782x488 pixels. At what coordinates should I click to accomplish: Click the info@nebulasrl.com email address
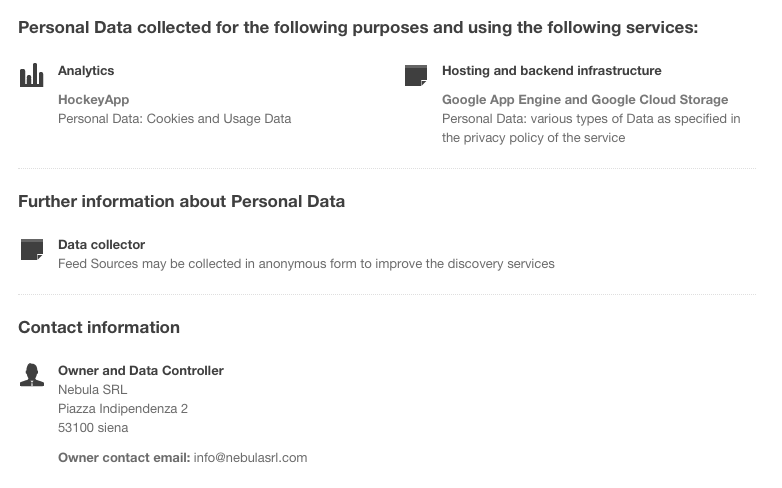(250, 458)
